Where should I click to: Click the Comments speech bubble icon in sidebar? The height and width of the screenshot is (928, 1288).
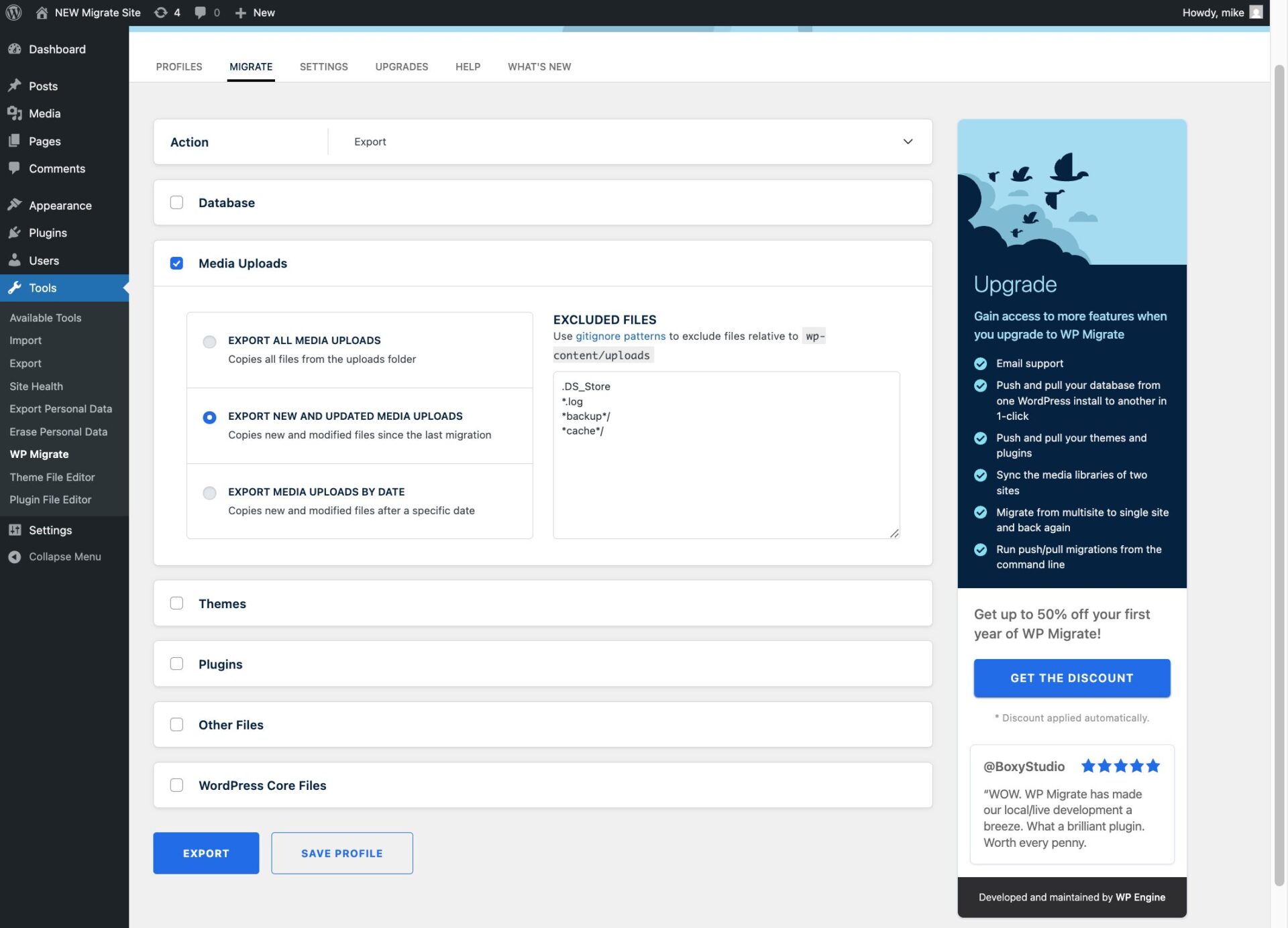[15, 168]
